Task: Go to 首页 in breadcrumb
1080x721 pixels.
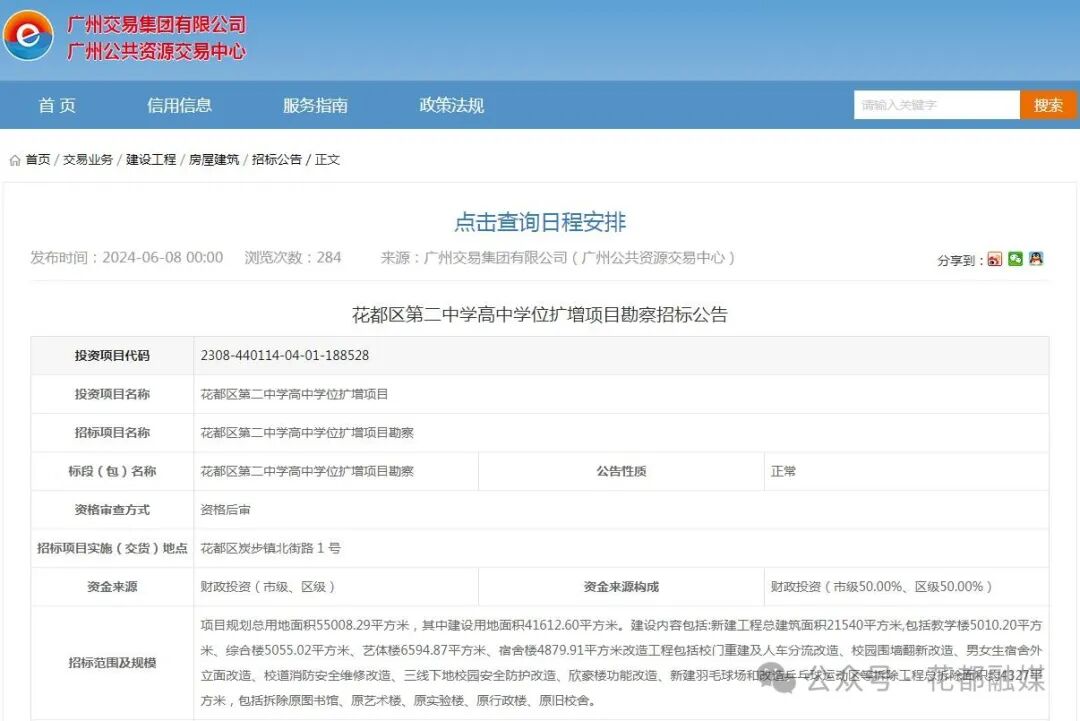Action: pos(38,160)
